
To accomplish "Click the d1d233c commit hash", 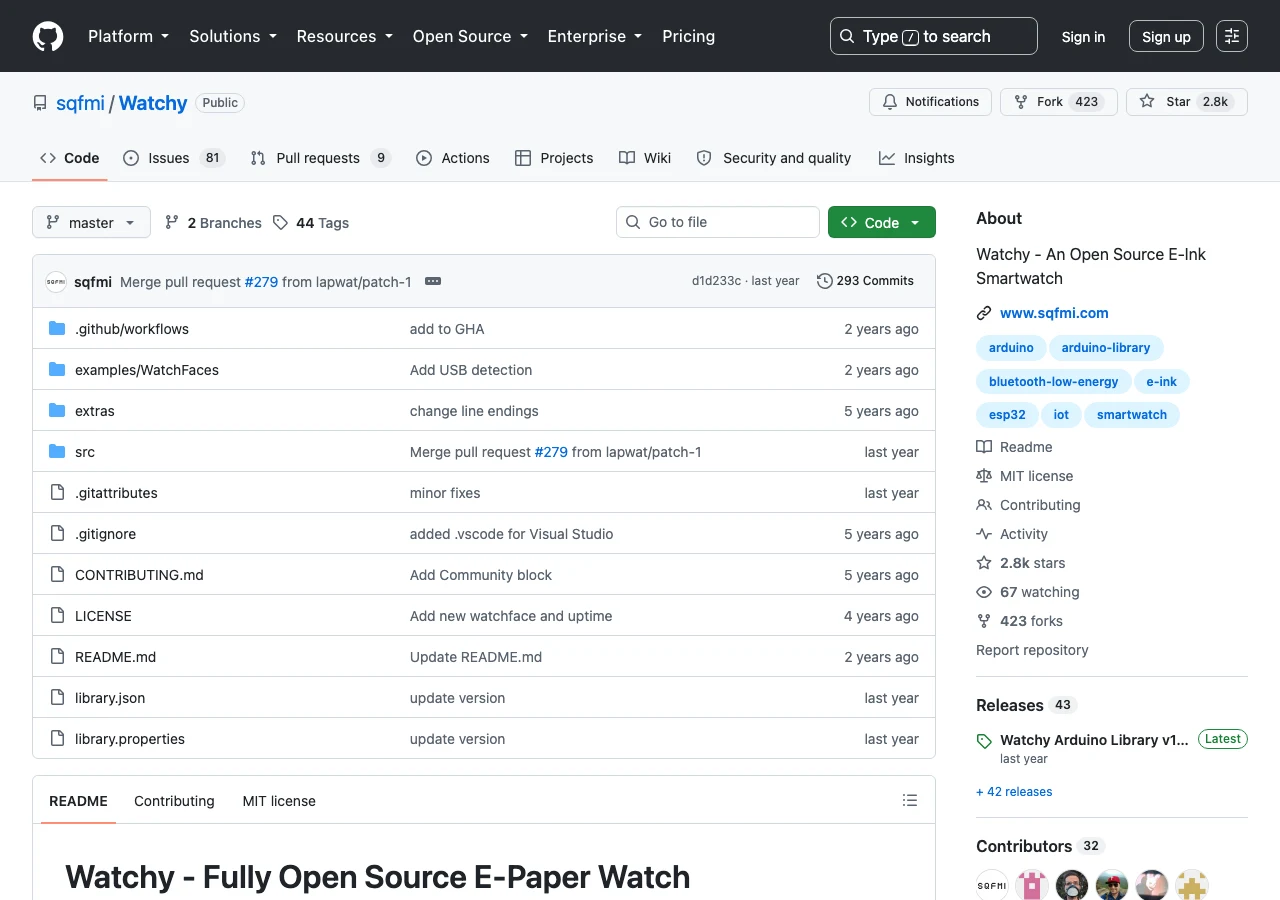I will click(716, 281).
